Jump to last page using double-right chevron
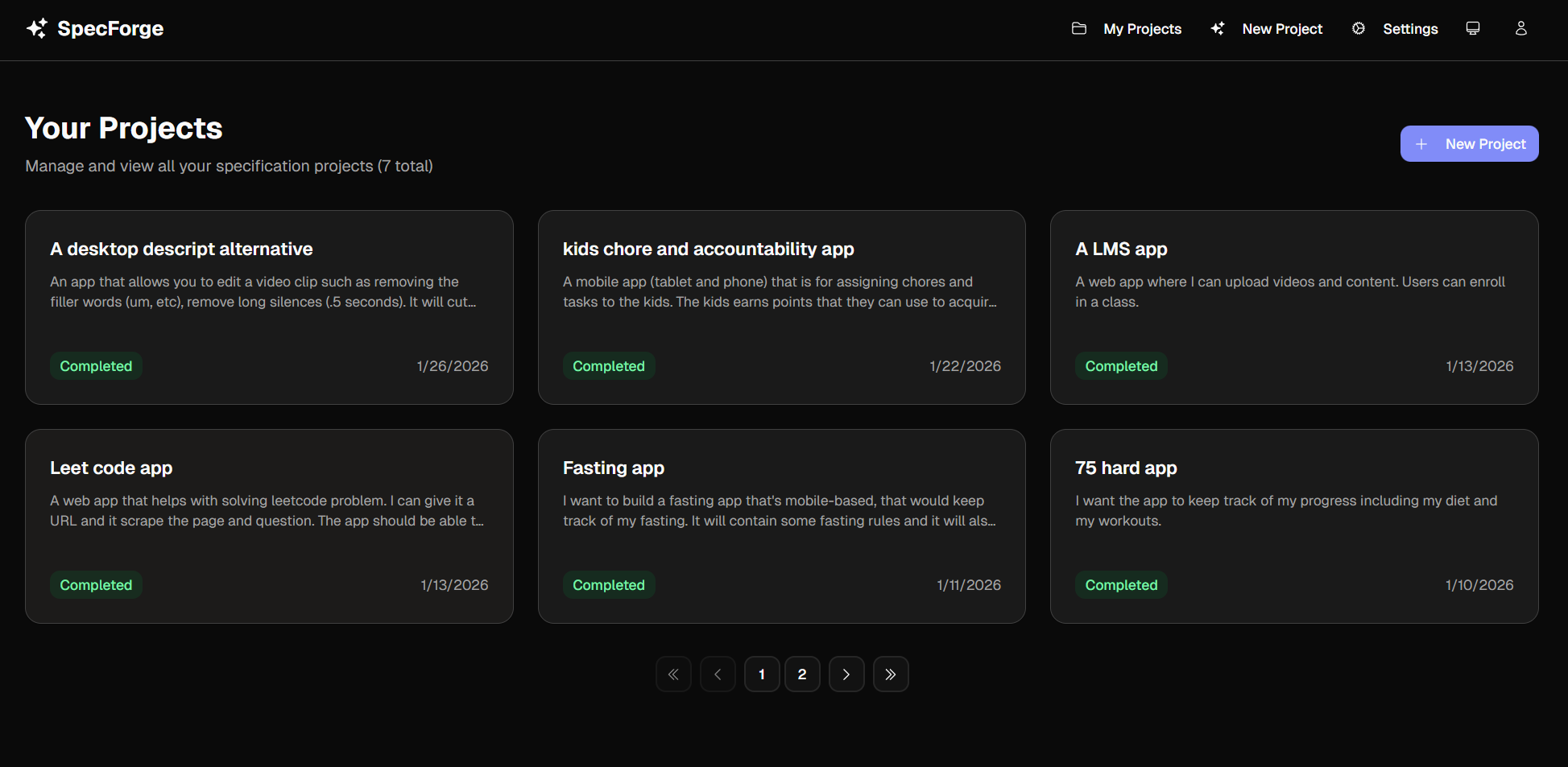The width and height of the screenshot is (1568, 767). click(x=891, y=674)
